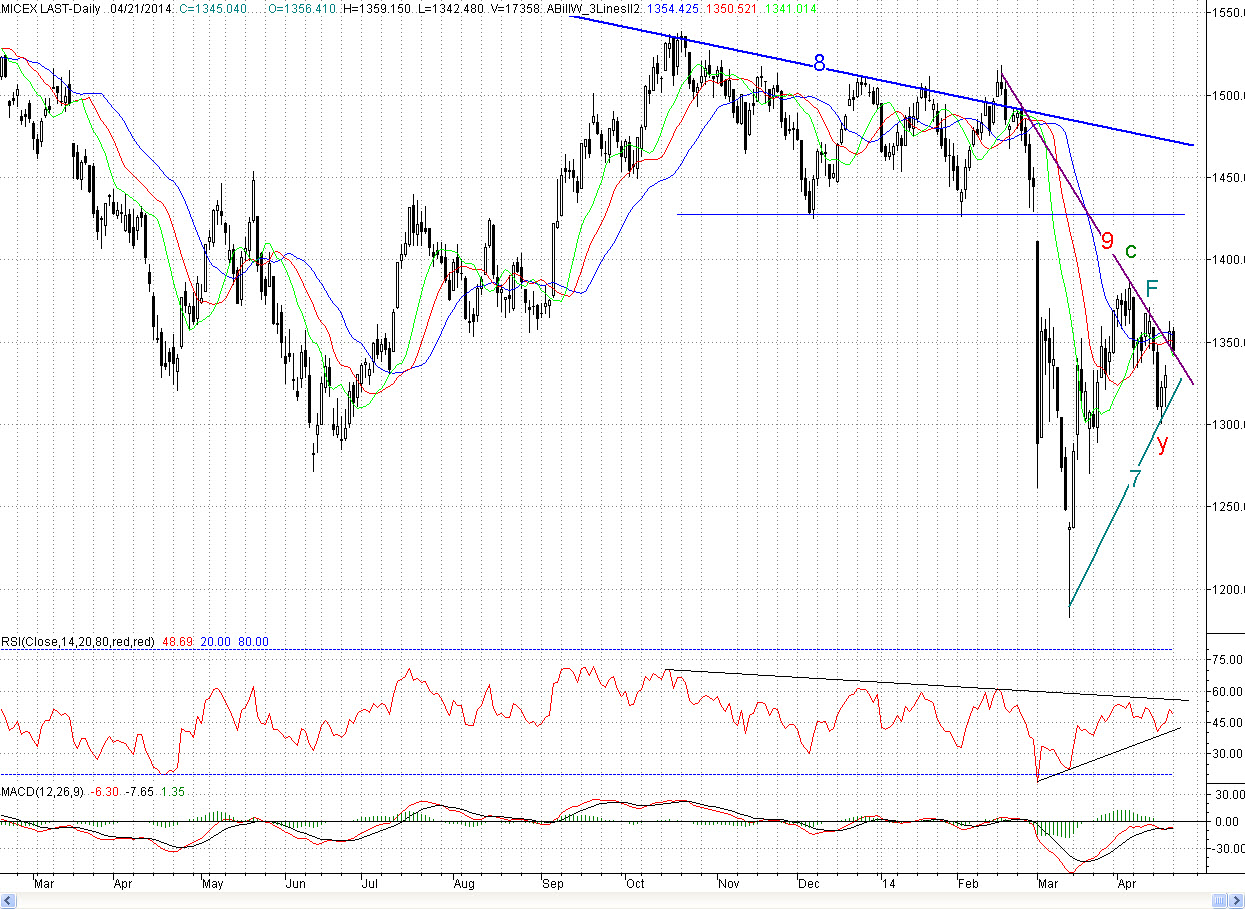Select the red wave label y
Viewport: 1245px width, 909px height.
1162,443
